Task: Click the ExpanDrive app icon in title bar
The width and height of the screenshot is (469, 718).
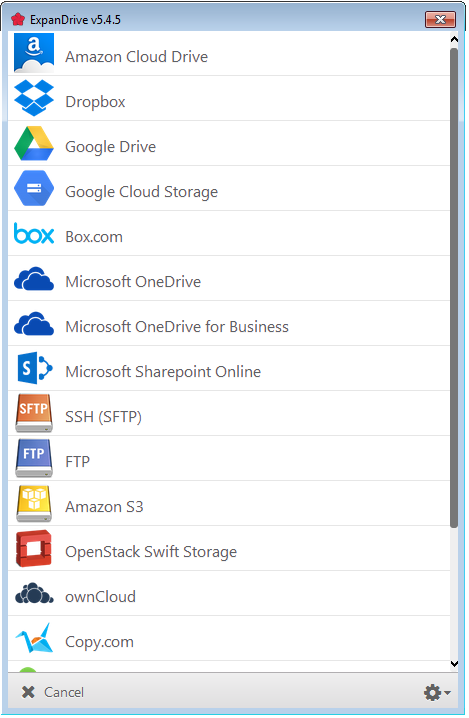Action: click(x=17, y=19)
